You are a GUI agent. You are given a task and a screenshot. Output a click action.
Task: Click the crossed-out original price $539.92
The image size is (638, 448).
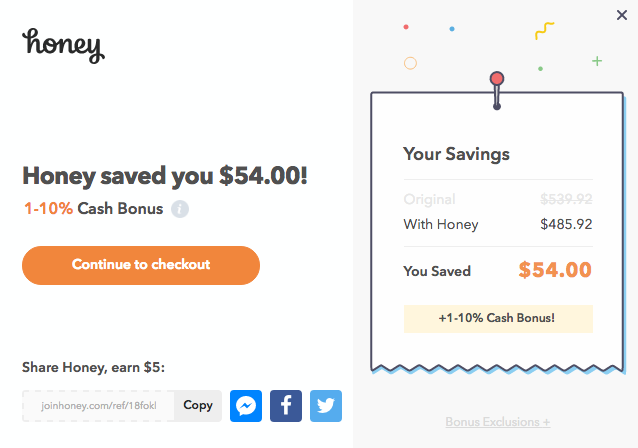pos(566,199)
